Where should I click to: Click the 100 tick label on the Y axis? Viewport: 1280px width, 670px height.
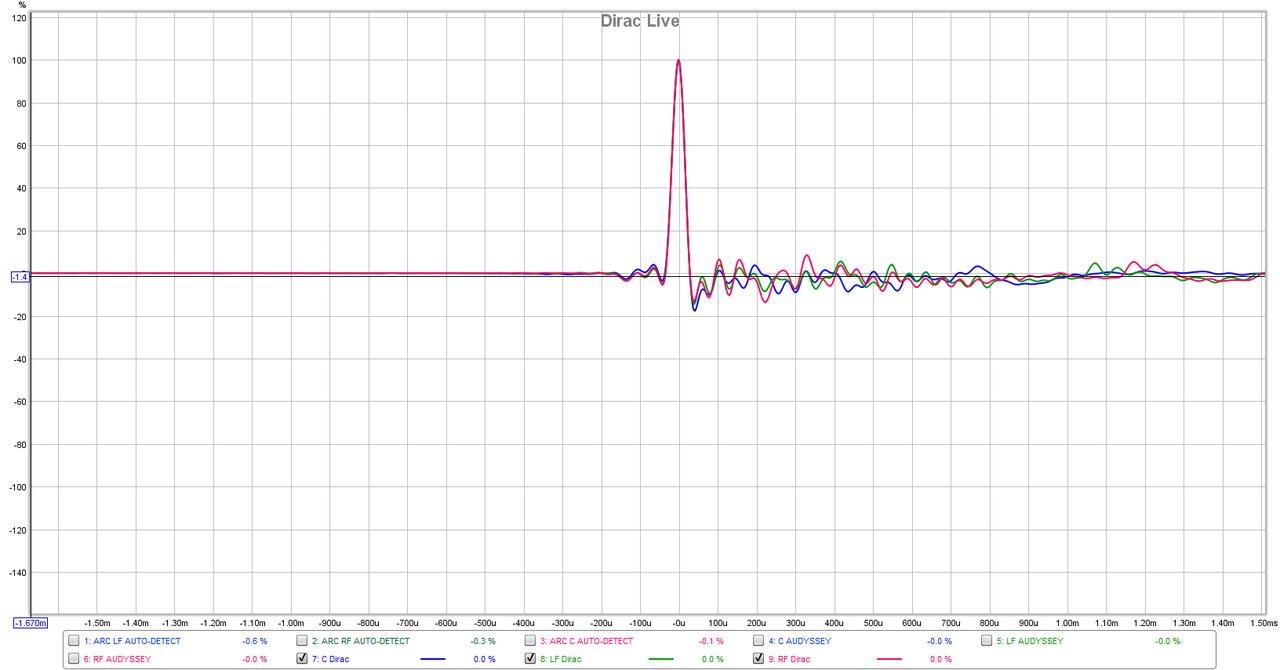coord(20,60)
